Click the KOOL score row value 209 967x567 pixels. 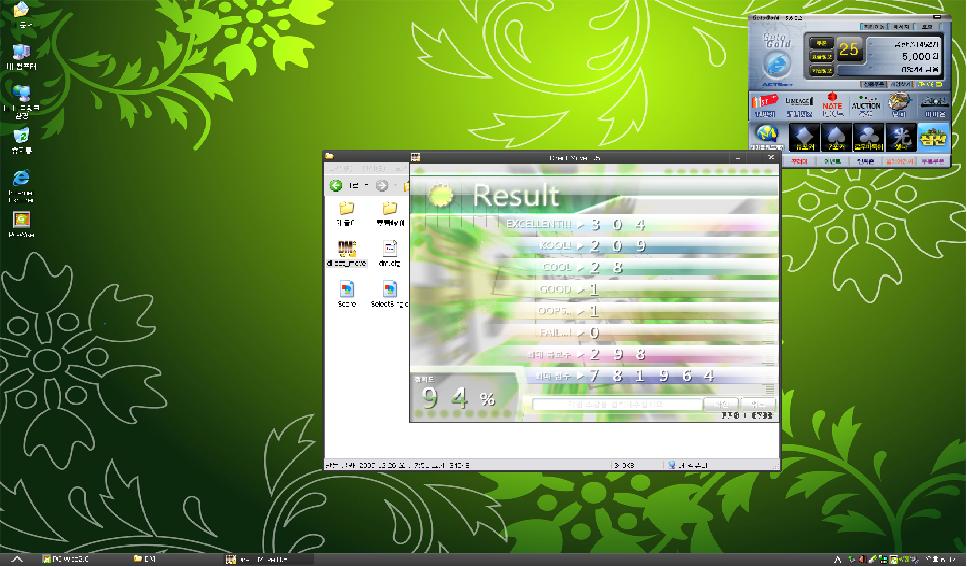tap(617, 246)
